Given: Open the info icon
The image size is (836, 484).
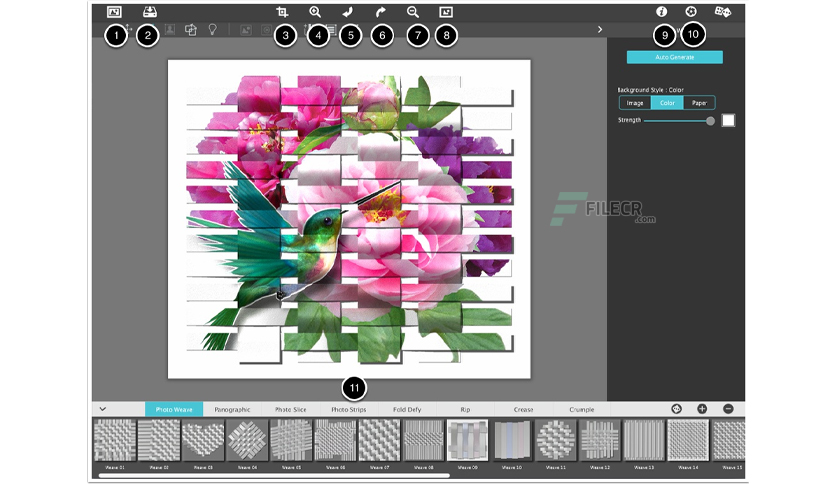Looking at the screenshot, I should point(662,11).
